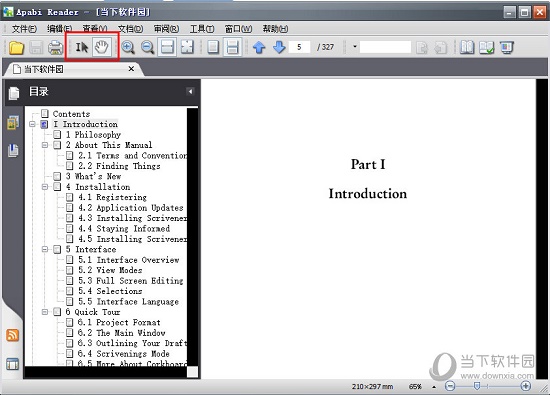Image resolution: width=550 pixels, height=395 pixels.
Task: Open the 工具 menu
Action: (x=202, y=29)
